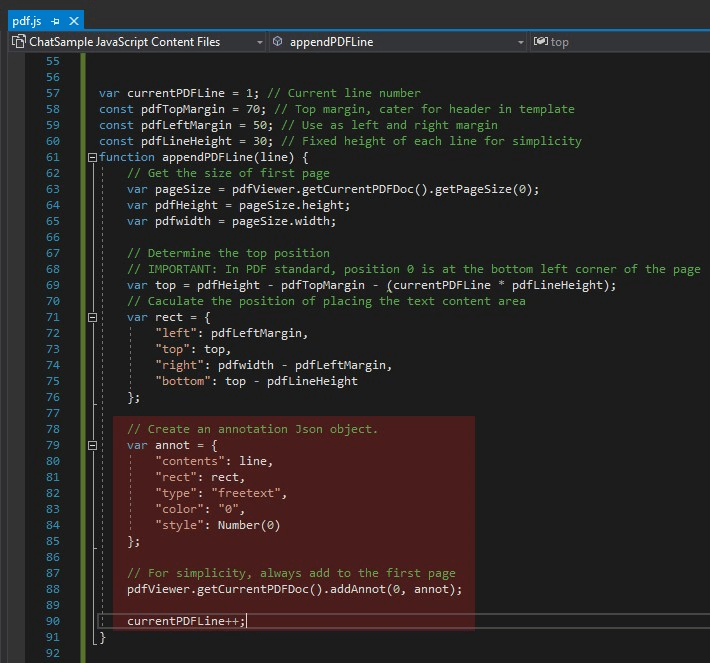The width and height of the screenshot is (710, 663).
Task: Click 'pdfTopMargin' in the line 58 constant
Action: [182, 109]
